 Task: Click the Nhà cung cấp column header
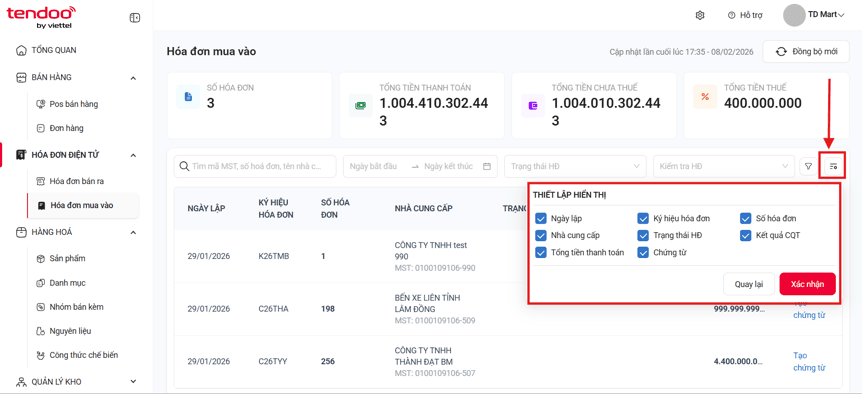(424, 208)
